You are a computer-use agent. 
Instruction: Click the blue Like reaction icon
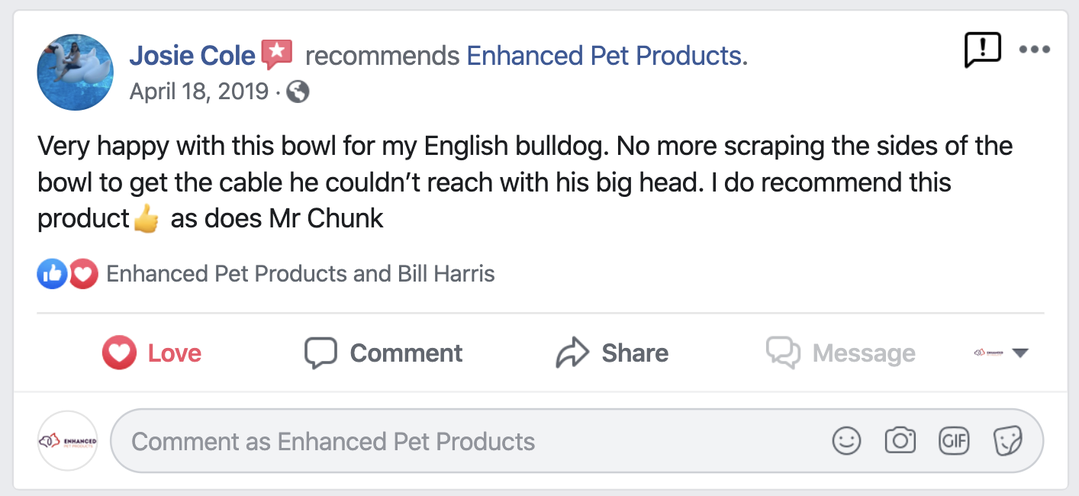coord(52,273)
